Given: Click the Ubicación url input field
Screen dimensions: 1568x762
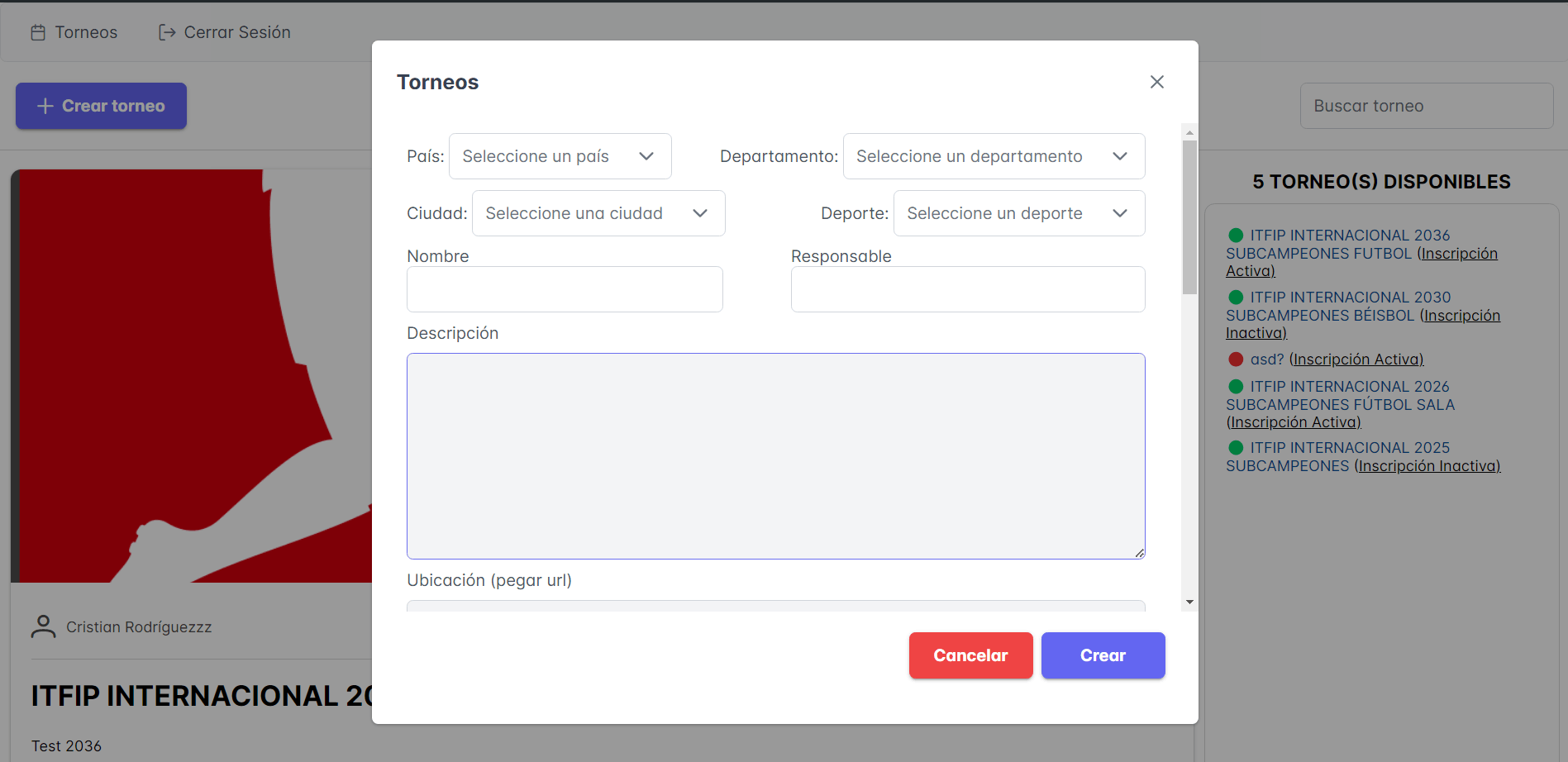Looking at the screenshot, I should [x=775, y=606].
